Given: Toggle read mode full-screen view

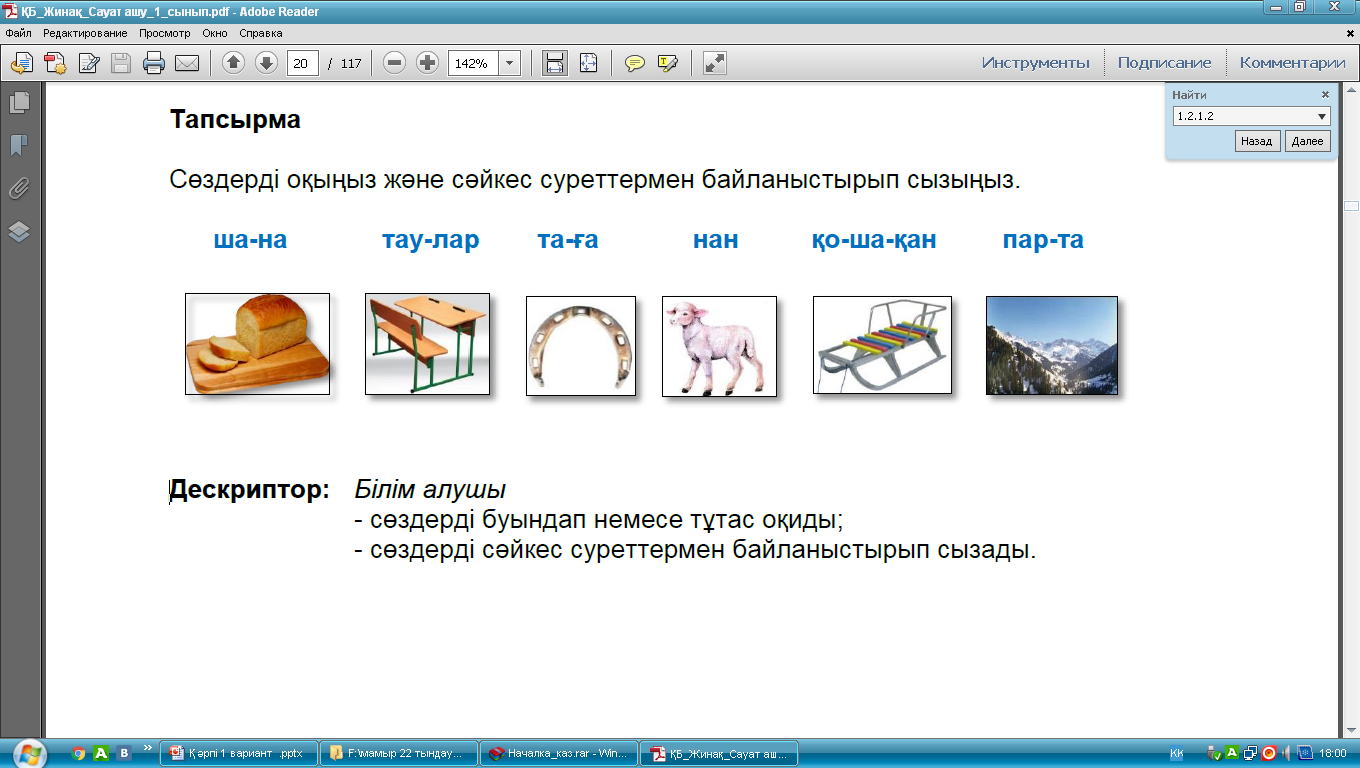Looking at the screenshot, I should point(714,63).
